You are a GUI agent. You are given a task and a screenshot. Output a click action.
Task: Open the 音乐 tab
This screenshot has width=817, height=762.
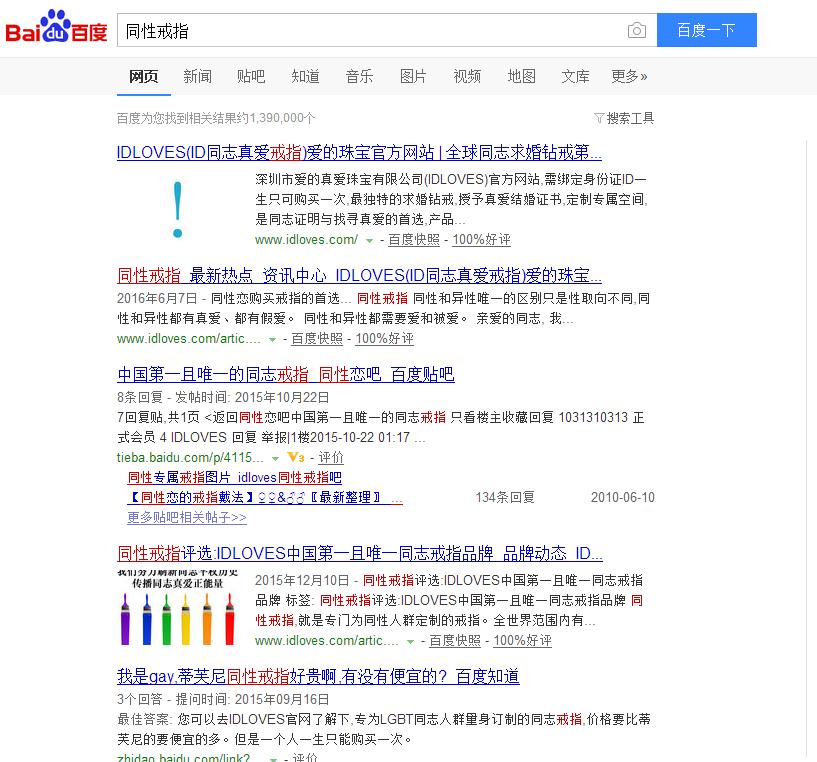point(360,77)
